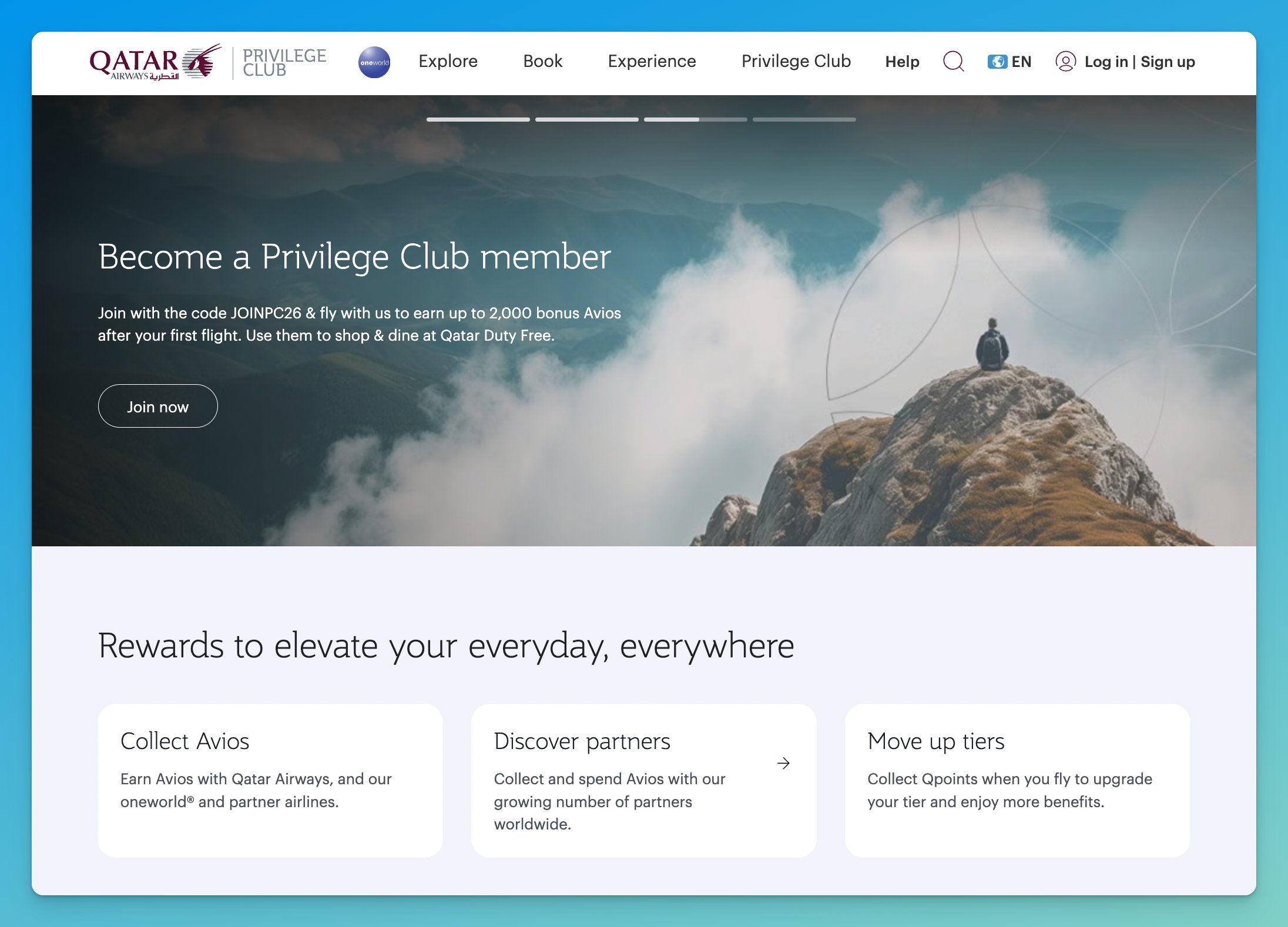Click Log in | Sign up link

tap(1139, 62)
